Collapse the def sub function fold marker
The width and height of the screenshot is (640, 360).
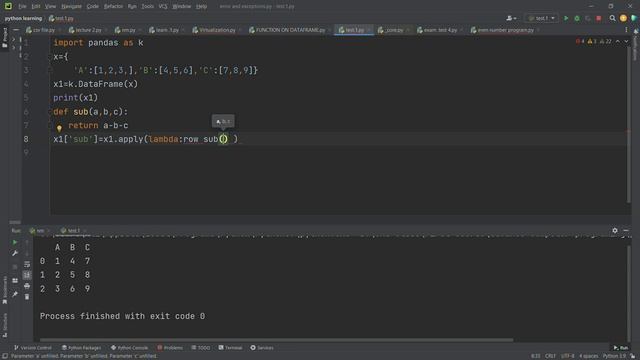(51, 112)
